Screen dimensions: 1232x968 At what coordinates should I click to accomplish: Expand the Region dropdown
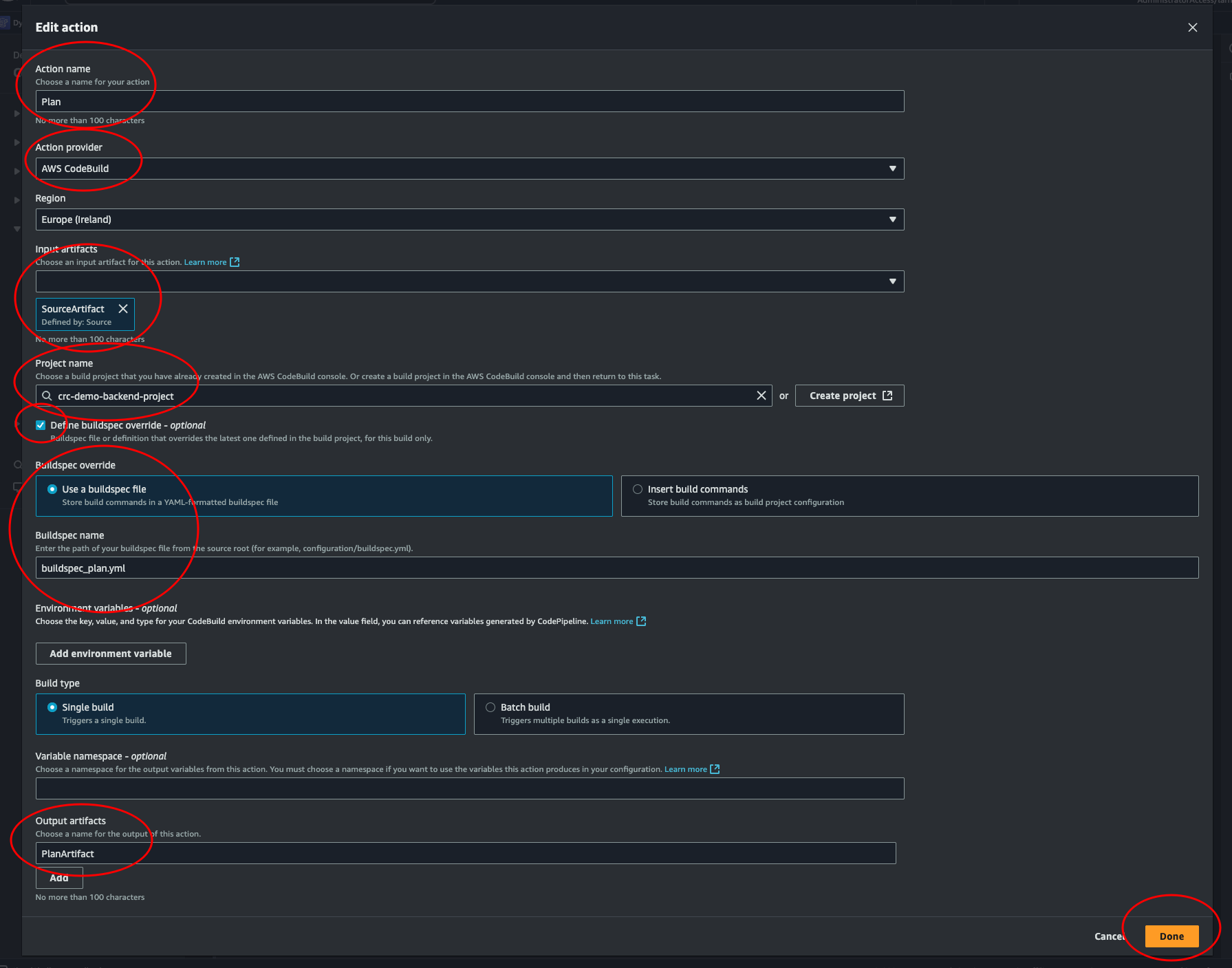point(469,219)
